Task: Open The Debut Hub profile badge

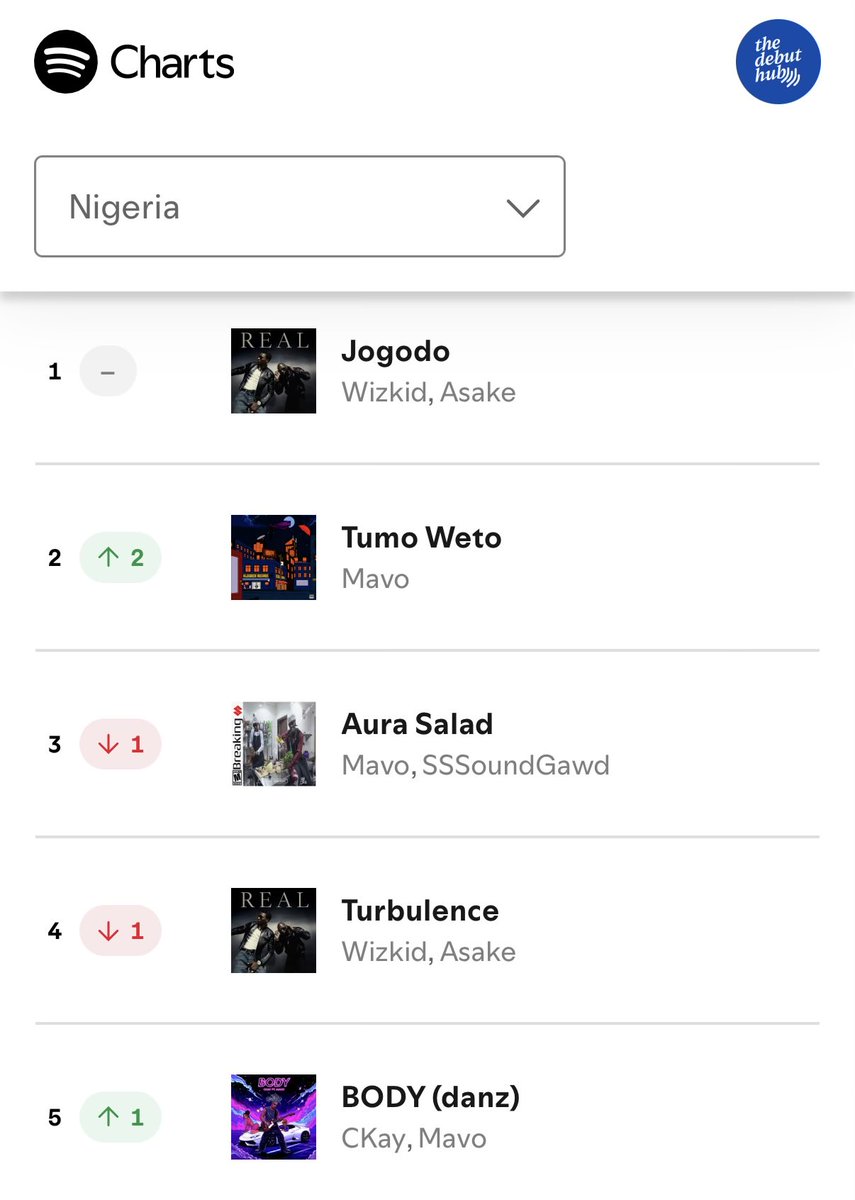Action: pyautogui.click(x=778, y=62)
